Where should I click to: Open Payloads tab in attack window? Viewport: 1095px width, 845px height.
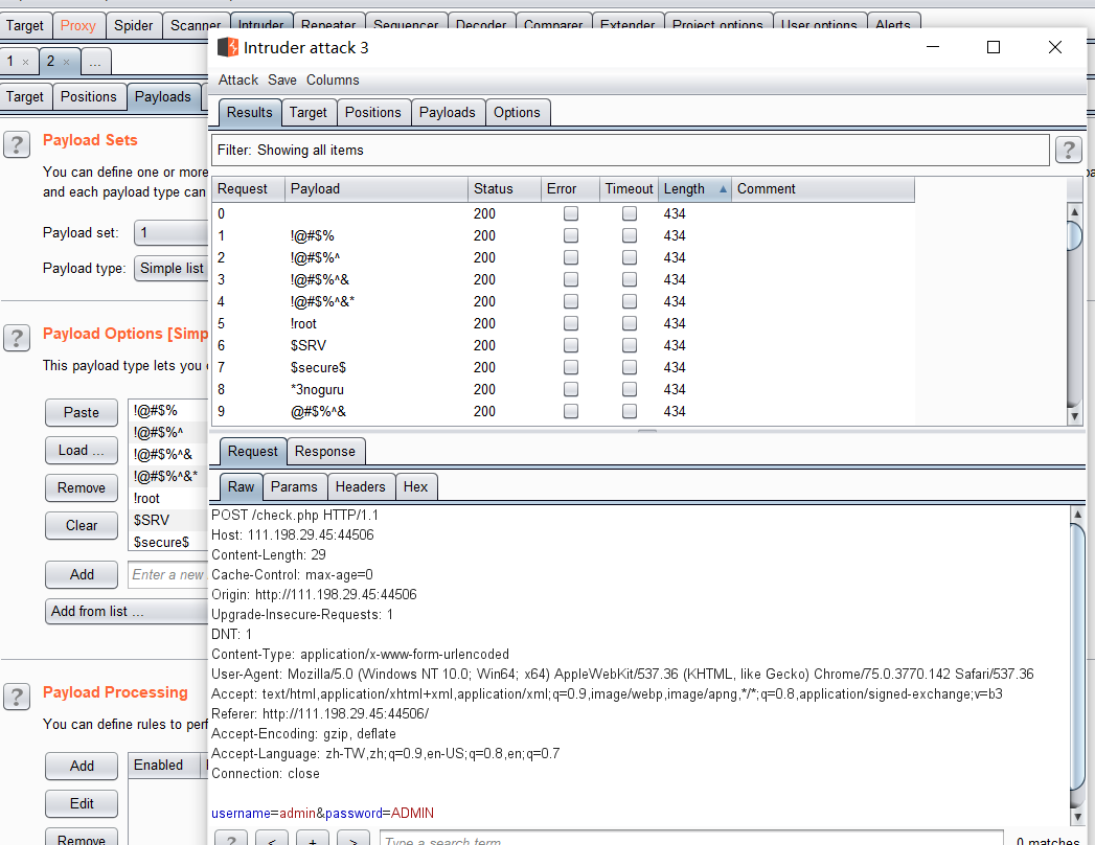(447, 112)
